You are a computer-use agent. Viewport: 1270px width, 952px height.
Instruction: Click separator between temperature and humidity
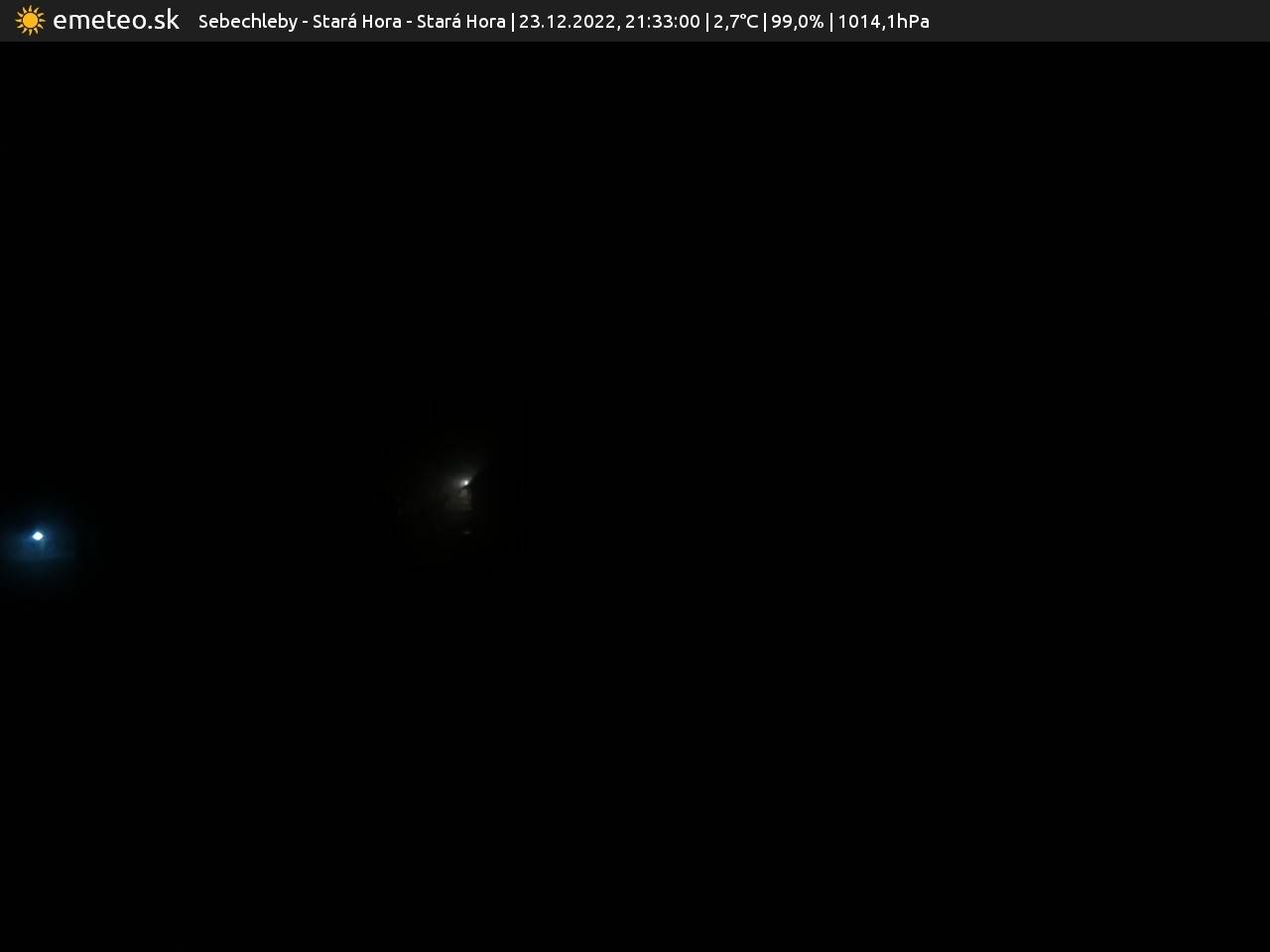coord(765,22)
